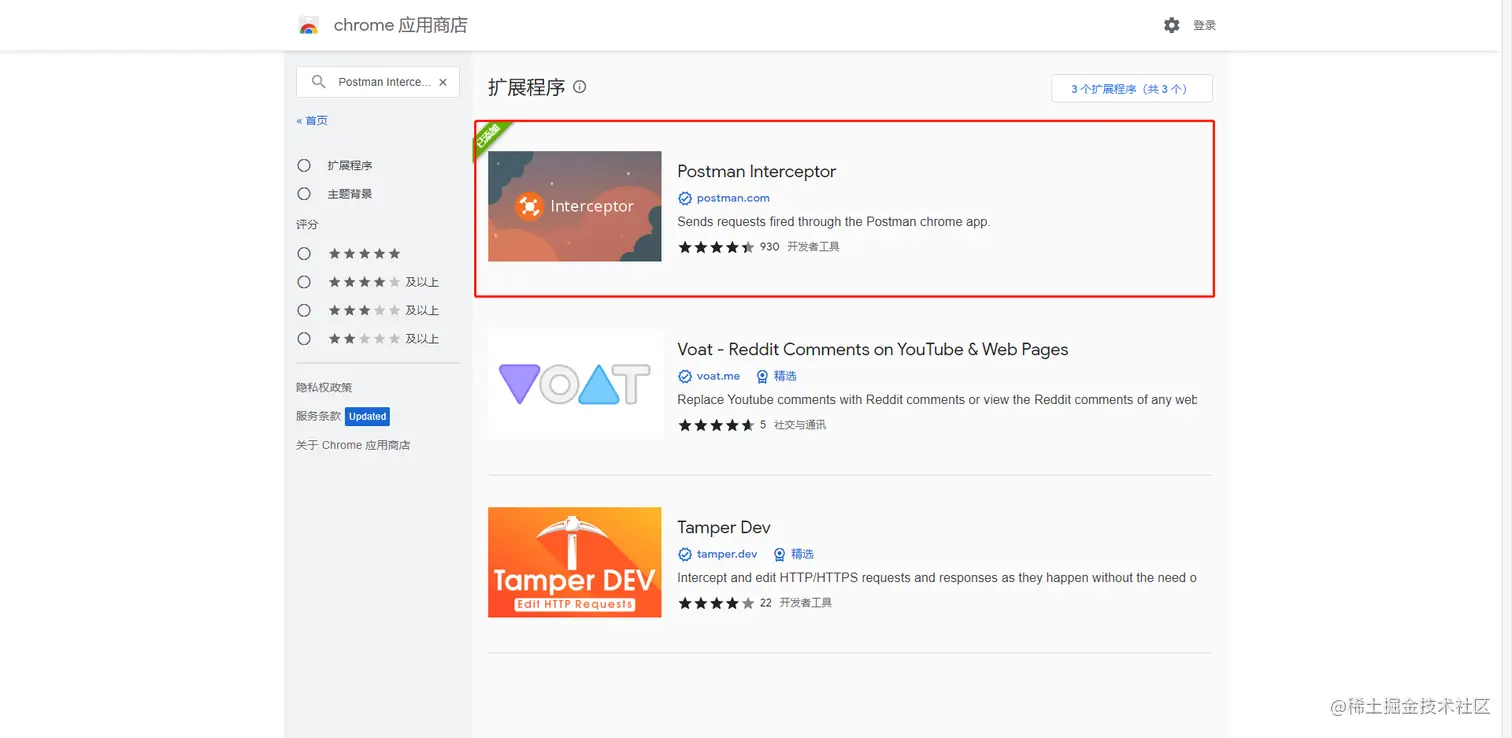Open the Postman Interceptor thumbnail
The image size is (1512, 738).
574,206
